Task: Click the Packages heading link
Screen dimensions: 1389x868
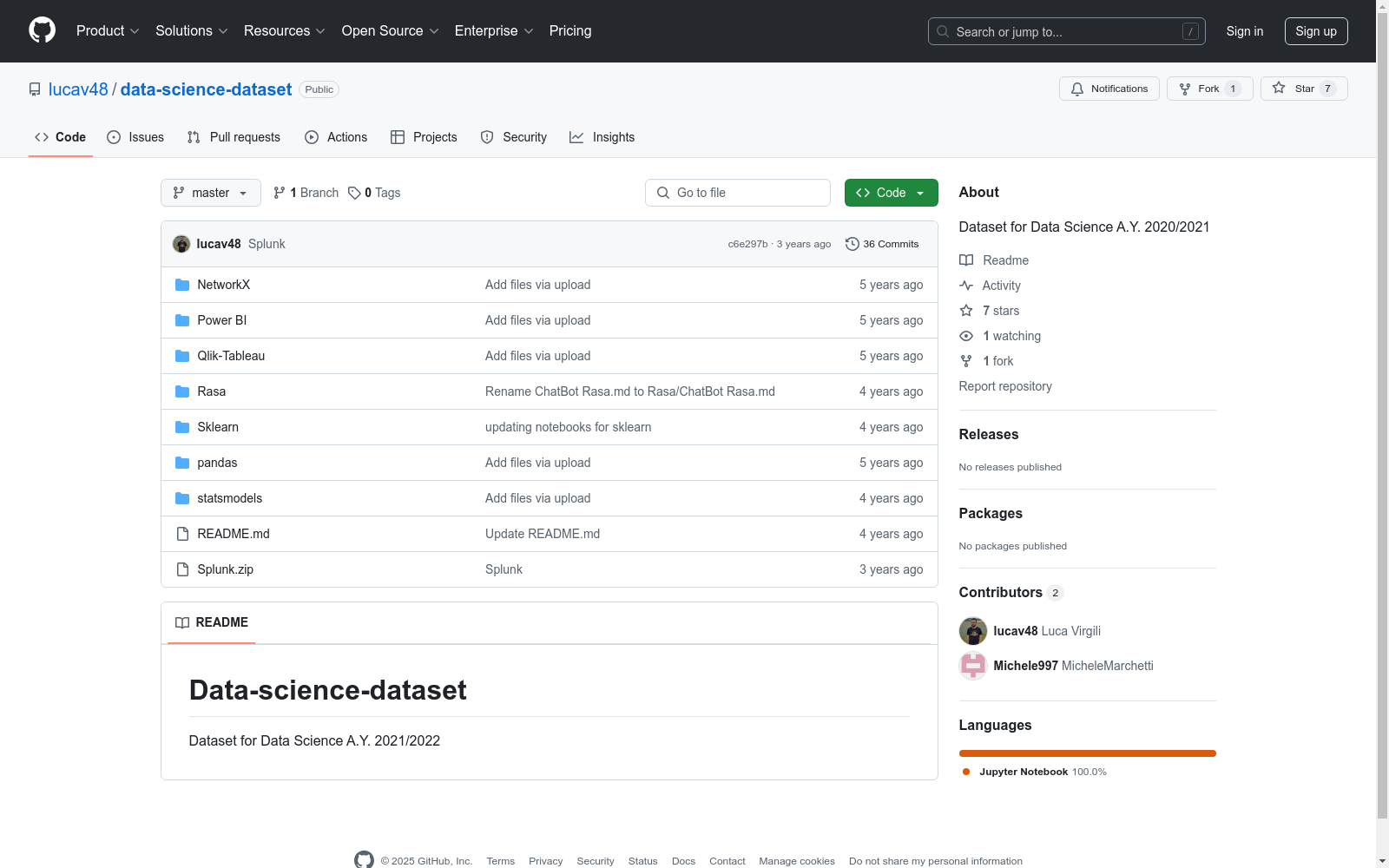Action: [991, 514]
